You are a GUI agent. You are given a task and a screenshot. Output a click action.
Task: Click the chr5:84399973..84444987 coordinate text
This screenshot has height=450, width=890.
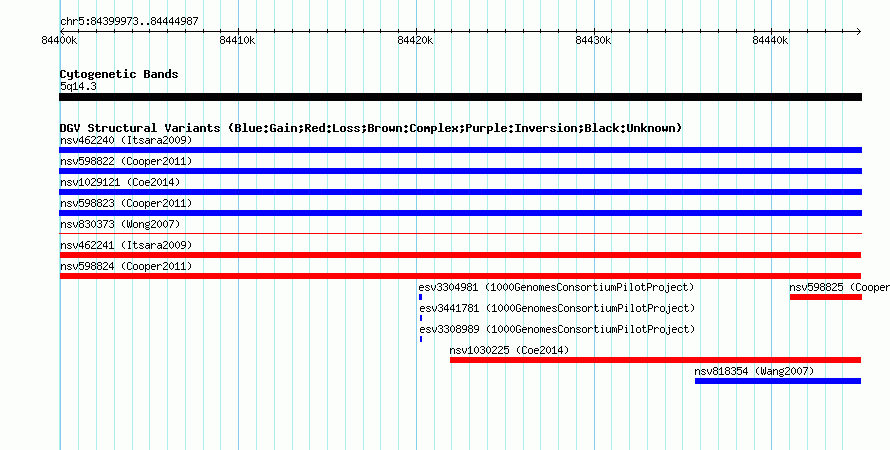tap(129, 21)
